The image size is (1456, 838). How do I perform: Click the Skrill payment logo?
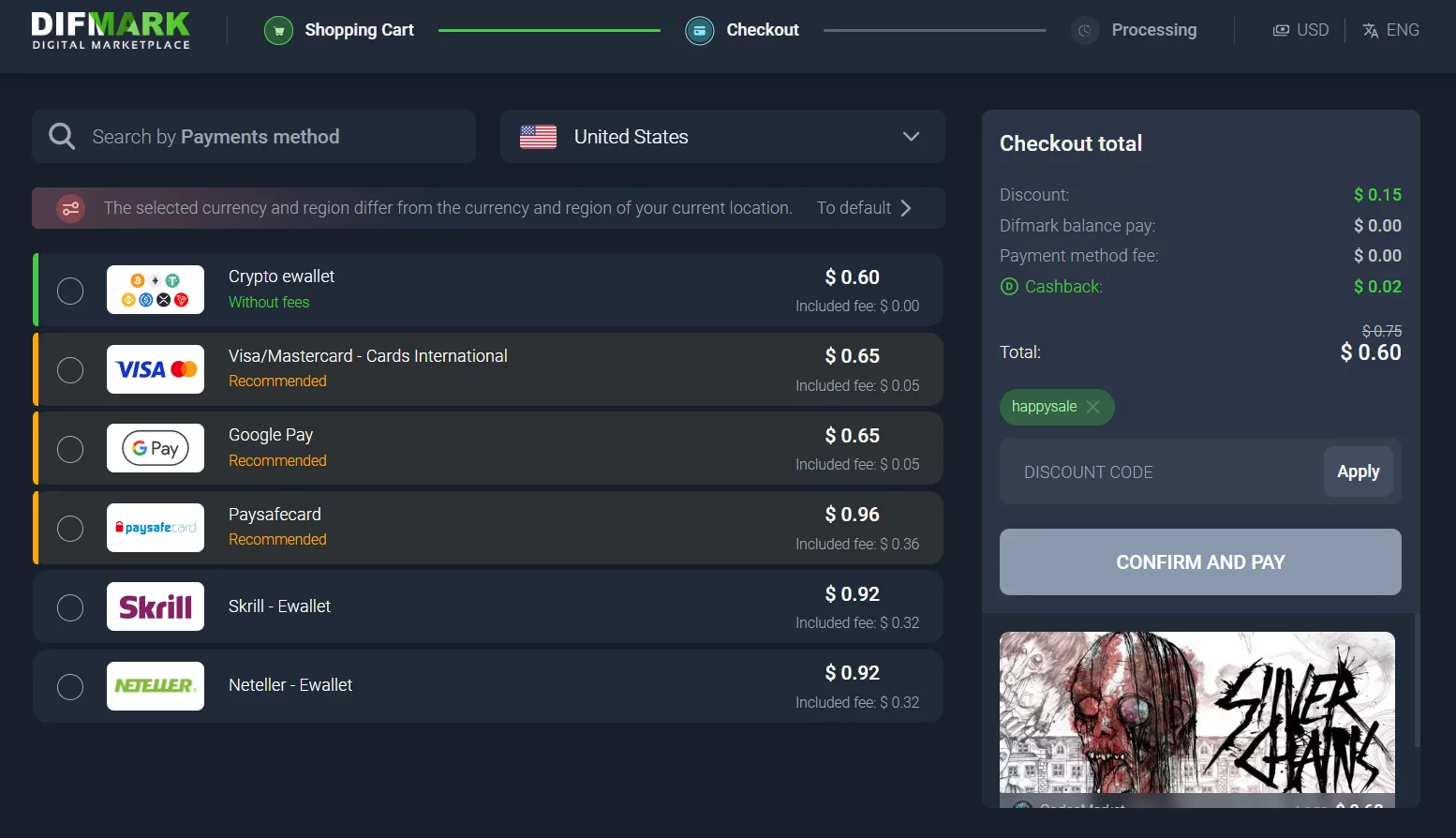(x=156, y=606)
